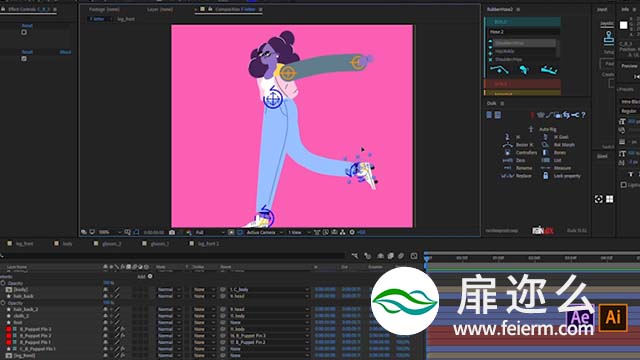
Task: Toggle visibility of R_Puppet Pin 1 layer
Action: pyautogui.click(x=105, y=342)
